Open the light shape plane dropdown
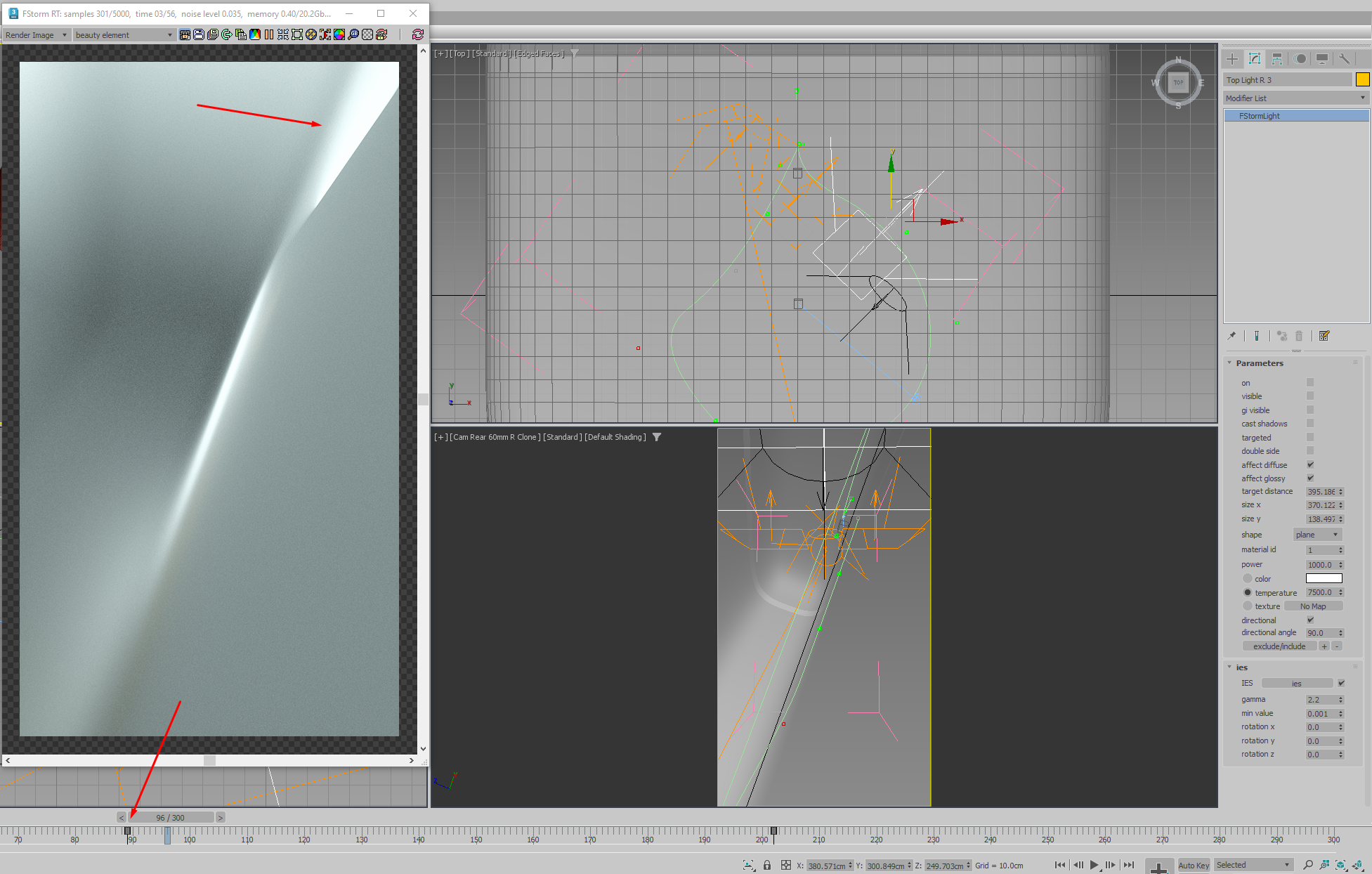The image size is (1372, 874). point(1317,535)
